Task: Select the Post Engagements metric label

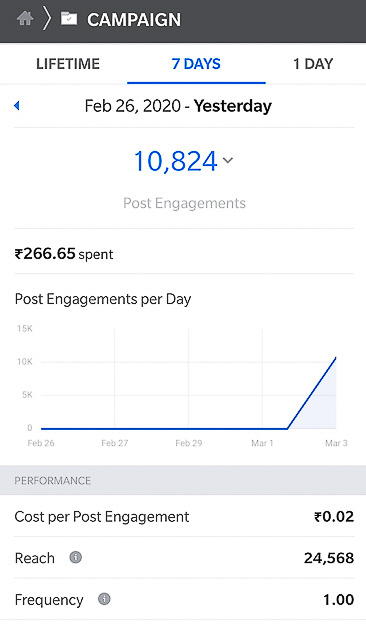Action: point(184,203)
